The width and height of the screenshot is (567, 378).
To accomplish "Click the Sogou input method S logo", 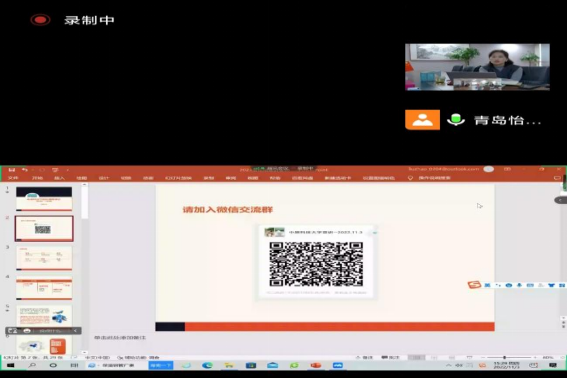I will [474, 285].
